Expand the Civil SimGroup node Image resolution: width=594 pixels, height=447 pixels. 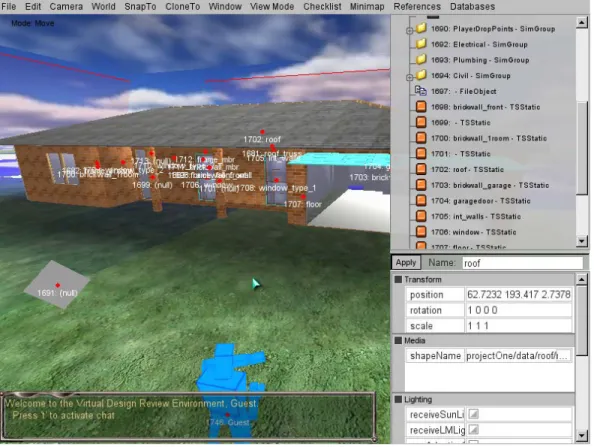pyautogui.click(x=410, y=77)
